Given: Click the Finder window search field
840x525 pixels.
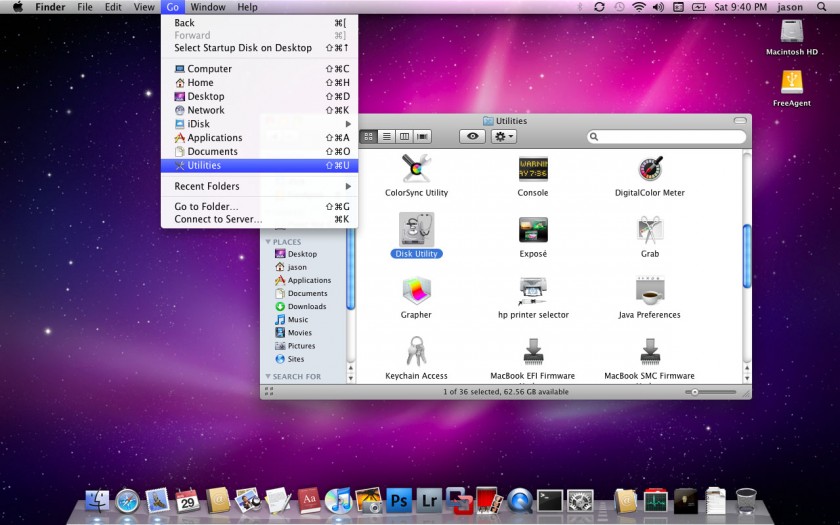Looking at the screenshot, I should point(666,137).
